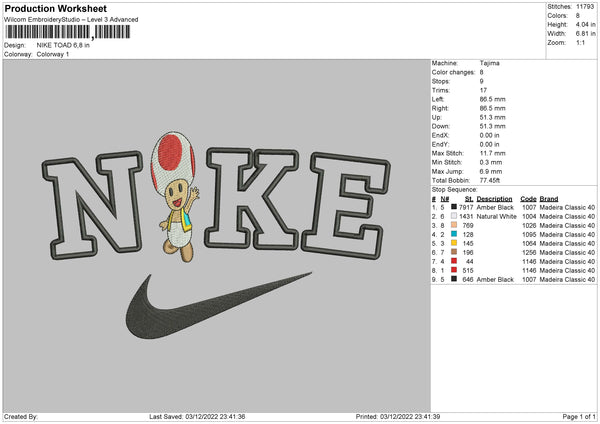This screenshot has height=424, width=600.
Task: Click the Stop Sequence heading
Action: pyautogui.click(x=455, y=190)
